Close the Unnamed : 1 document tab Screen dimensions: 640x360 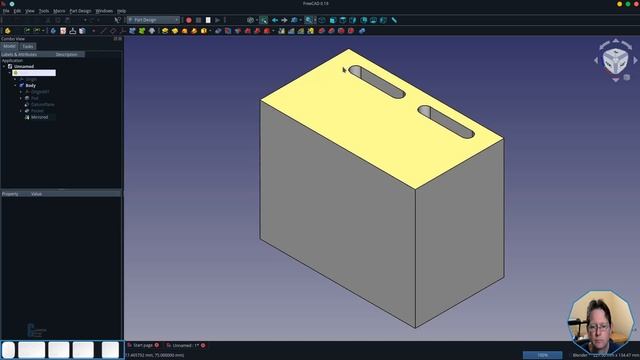(x=203, y=345)
